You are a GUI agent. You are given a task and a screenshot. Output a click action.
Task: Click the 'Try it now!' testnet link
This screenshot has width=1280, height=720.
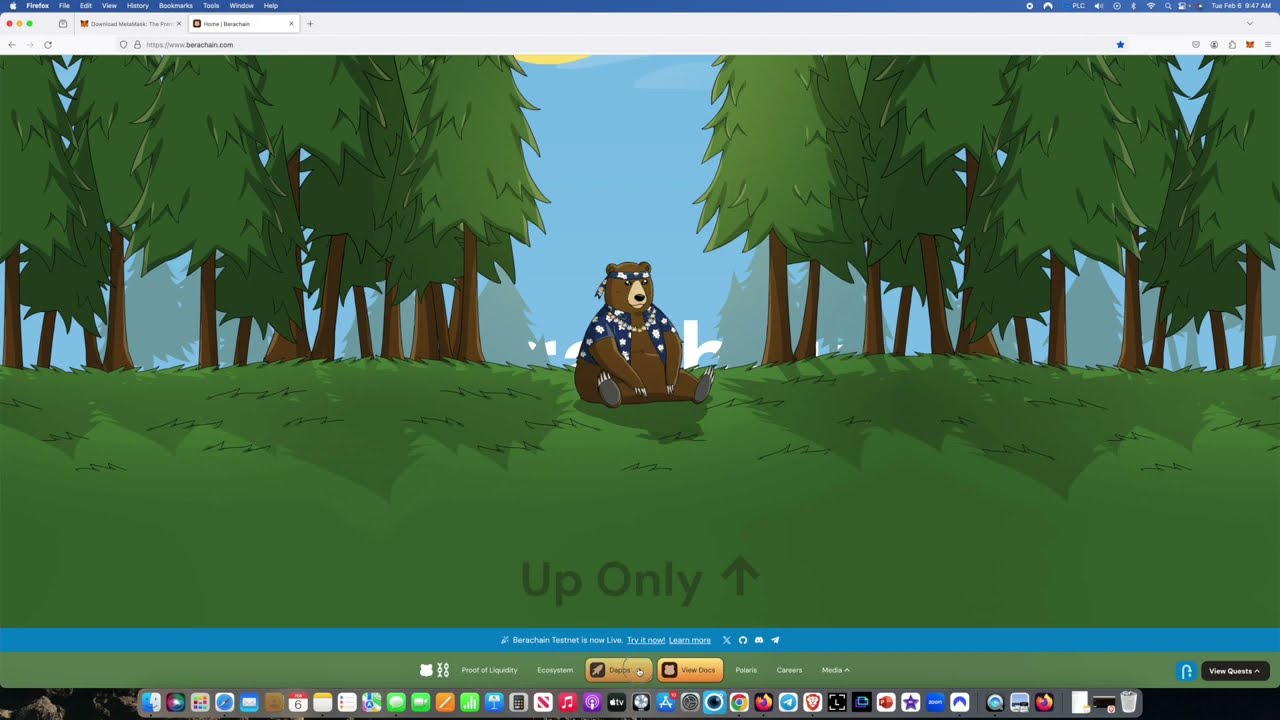point(646,640)
